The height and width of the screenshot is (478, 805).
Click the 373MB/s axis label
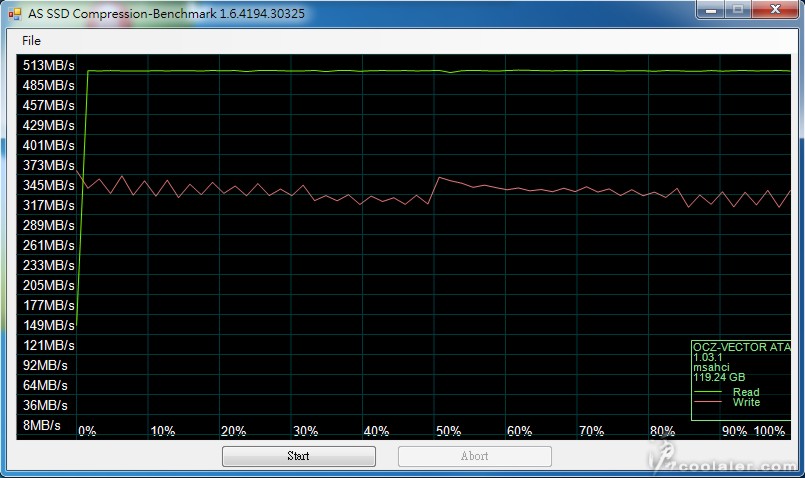coord(49,165)
